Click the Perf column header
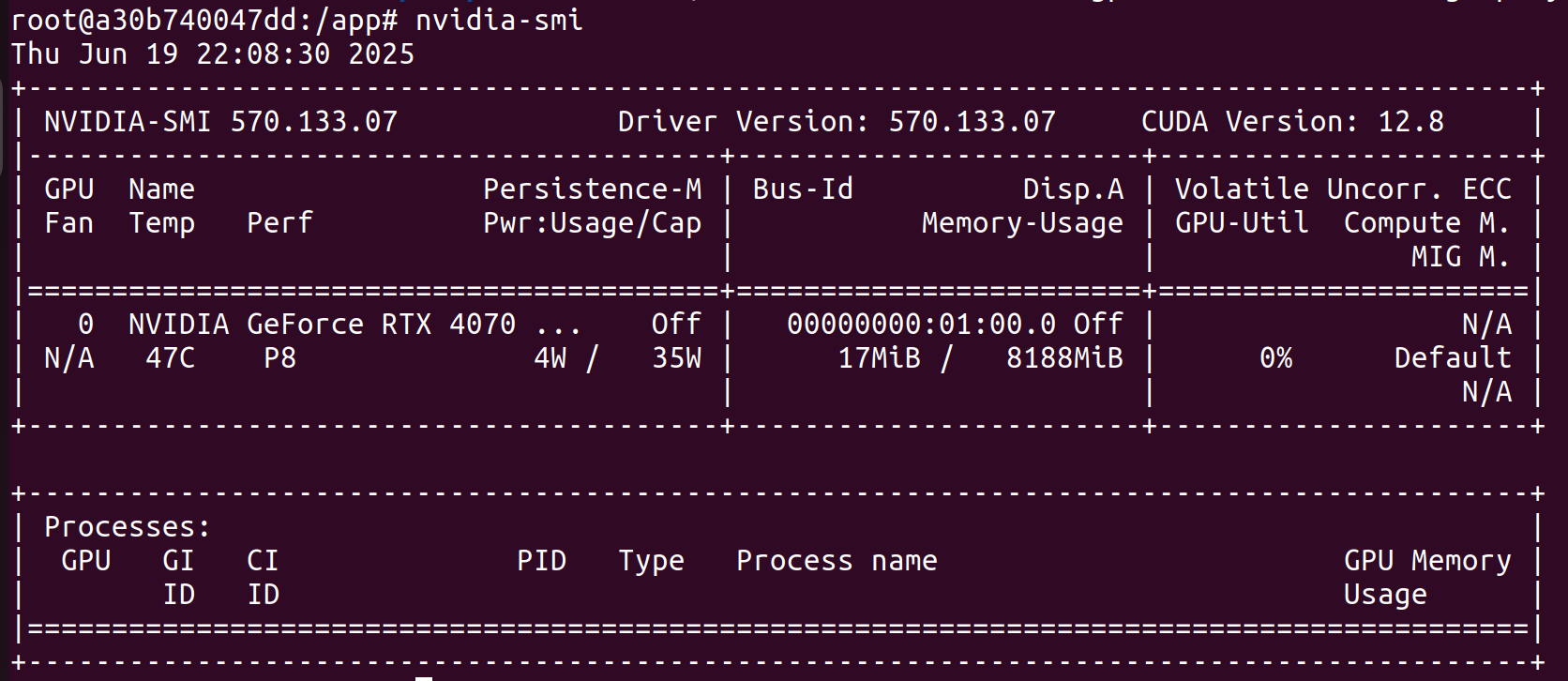The width and height of the screenshot is (1568, 681). pyautogui.click(x=279, y=222)
